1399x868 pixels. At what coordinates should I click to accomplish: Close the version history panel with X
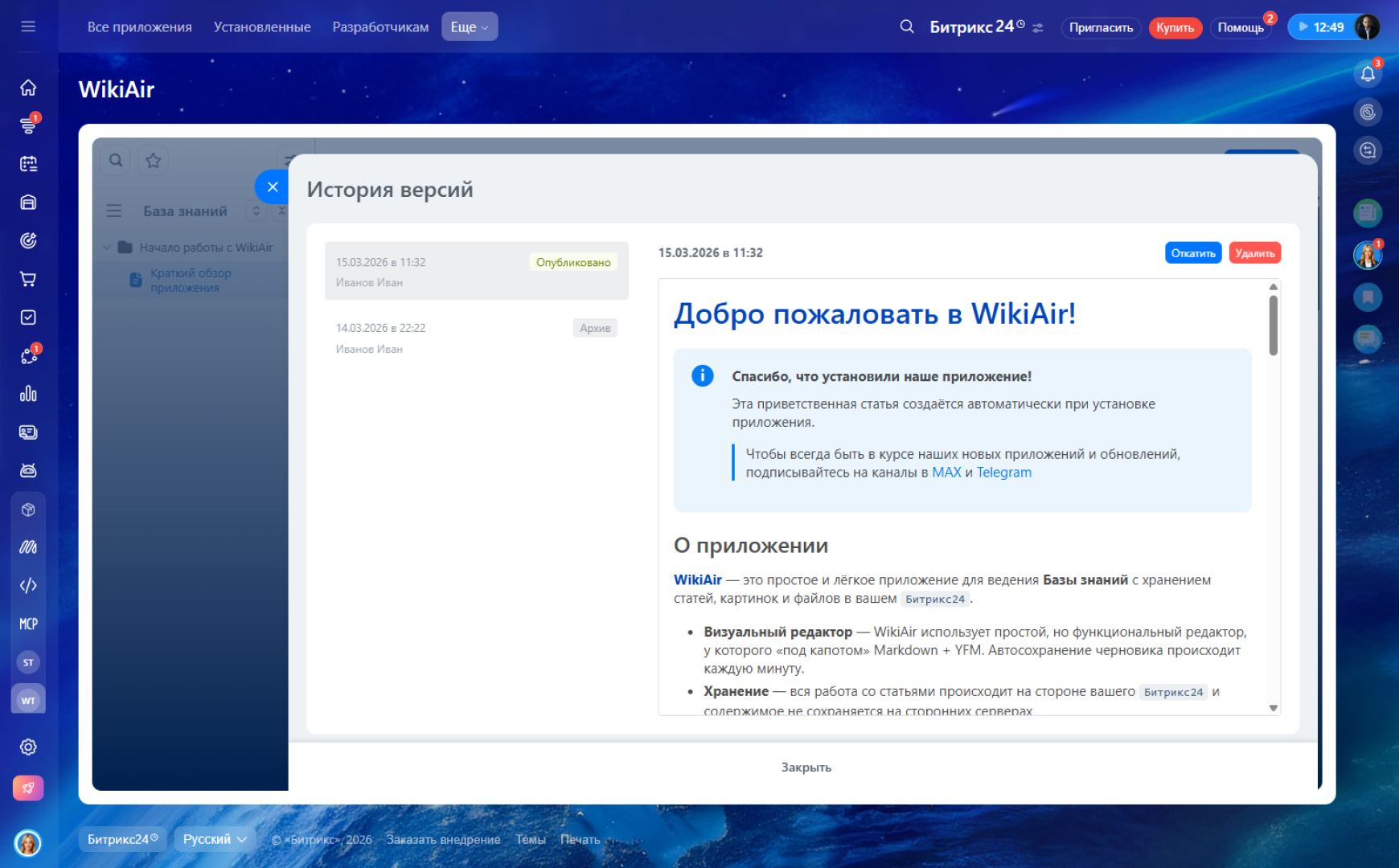(273, 186)
